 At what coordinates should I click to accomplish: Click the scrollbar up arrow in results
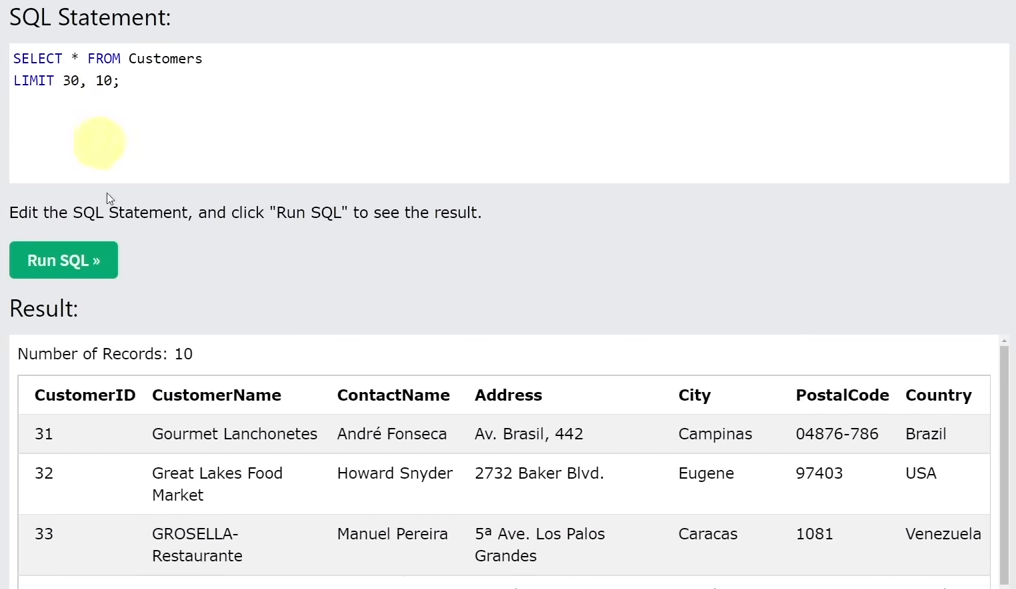1004,341
